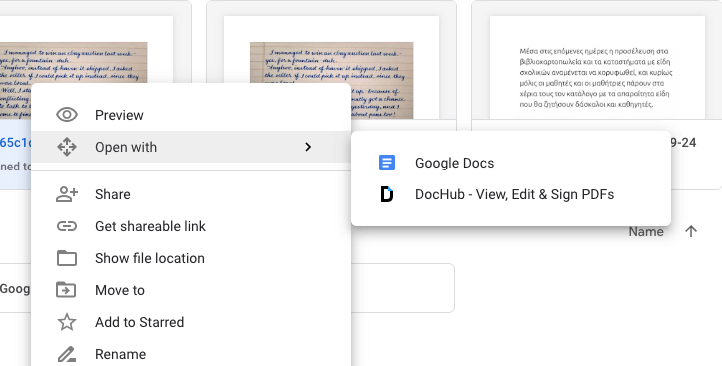Screen dimensions: 722x366
Task: Choose the Move to menu entry
Action: (191, 290)
